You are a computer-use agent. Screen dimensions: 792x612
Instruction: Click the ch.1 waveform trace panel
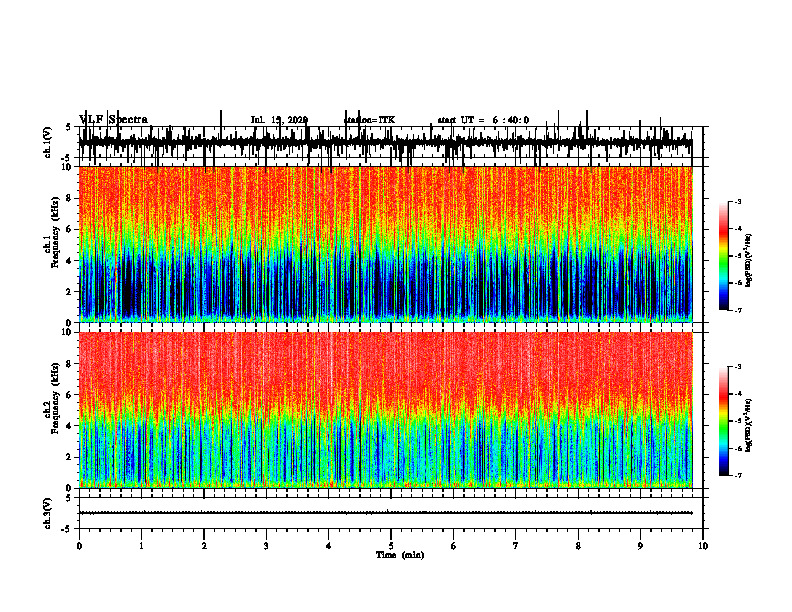[391, 142]
